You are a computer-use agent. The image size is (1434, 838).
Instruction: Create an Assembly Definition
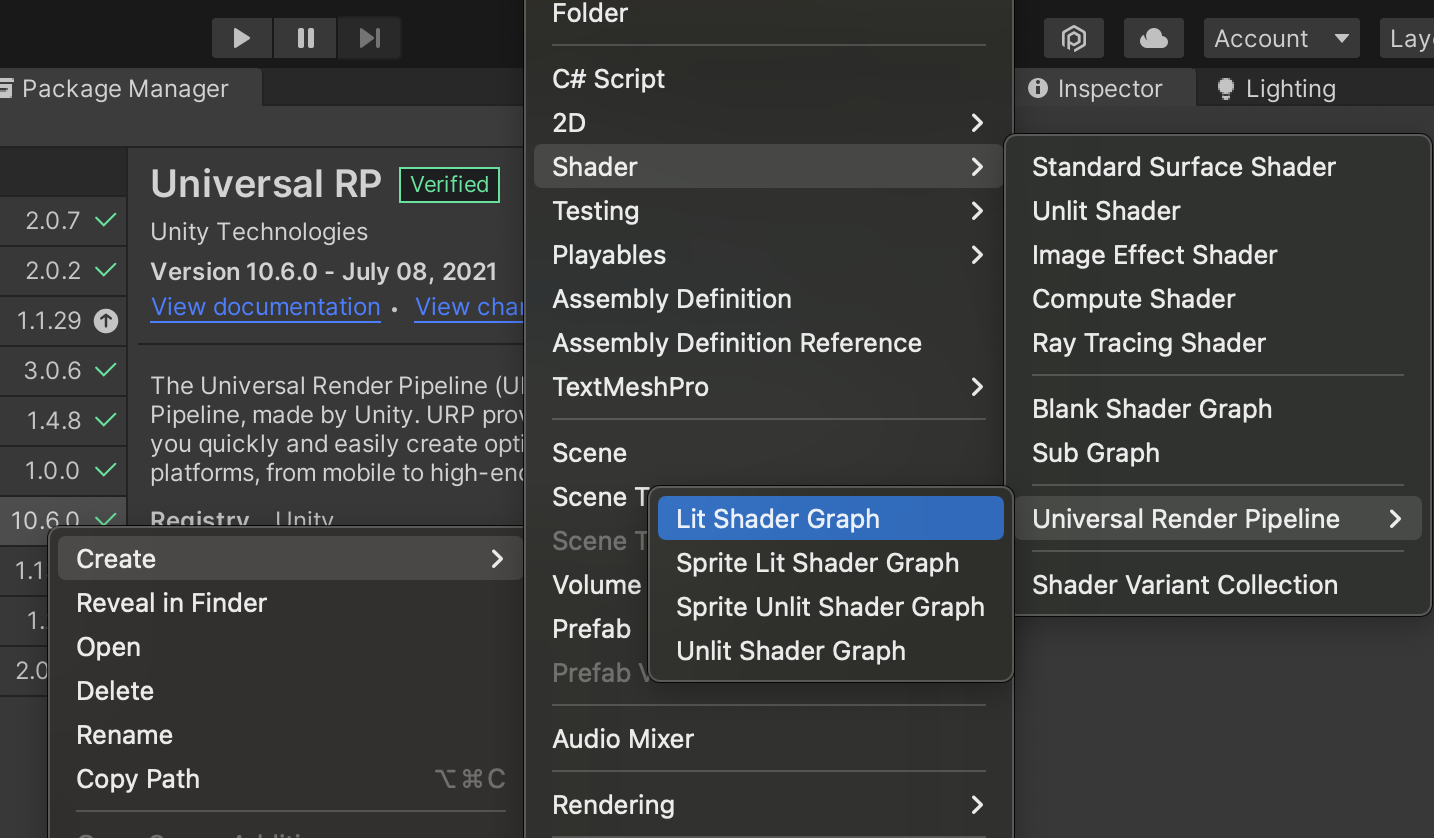[x=768, y=299]
